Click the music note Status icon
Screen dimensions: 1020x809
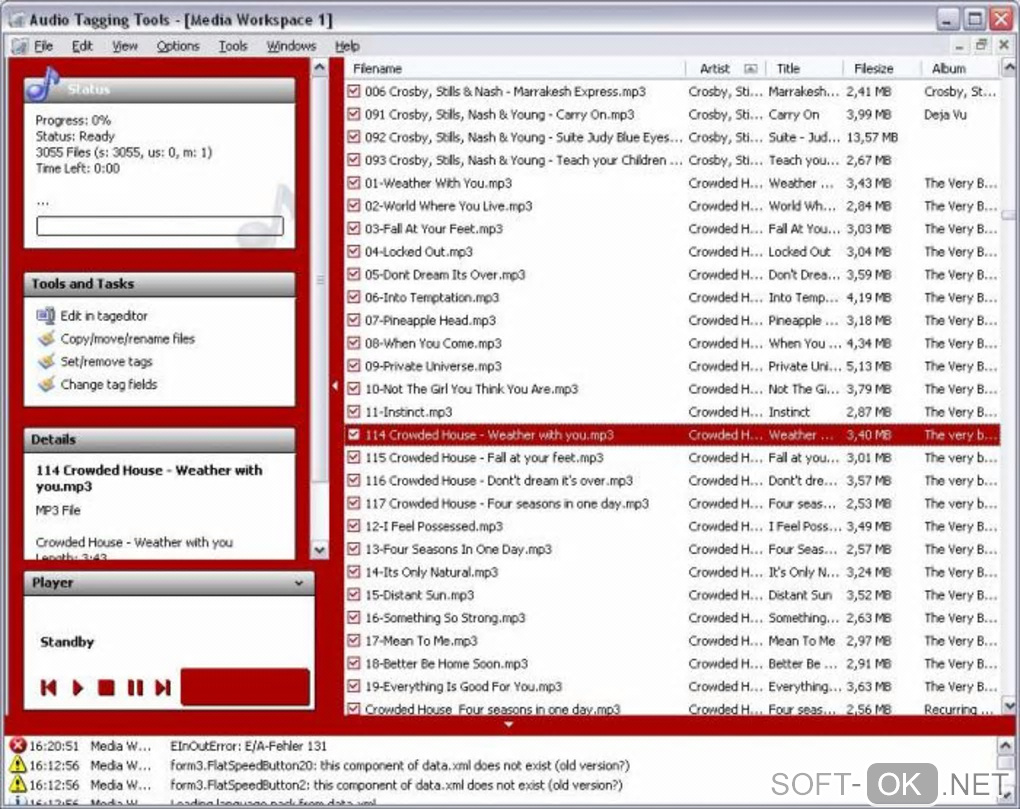point(44,85)
